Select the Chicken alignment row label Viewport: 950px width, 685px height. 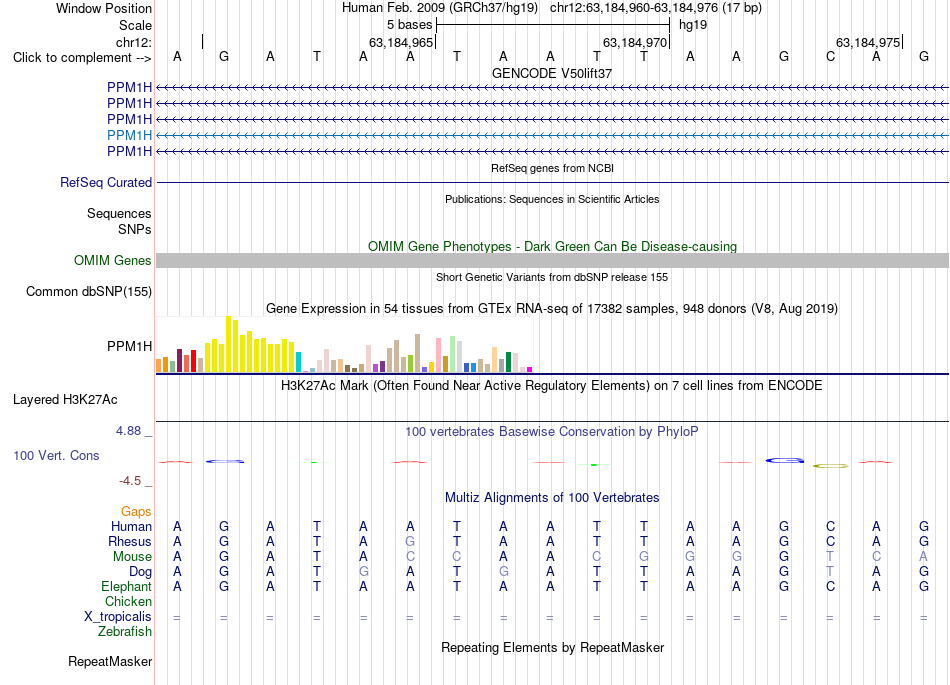click(x=128, y=601)
